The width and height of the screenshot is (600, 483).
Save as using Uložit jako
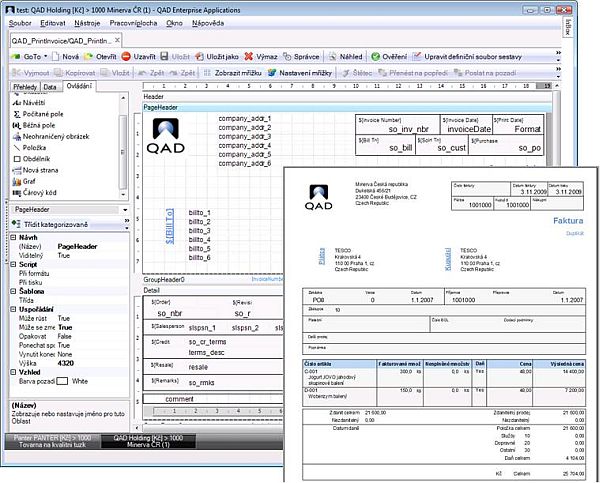pyautogui.click(x=217, y=57)
